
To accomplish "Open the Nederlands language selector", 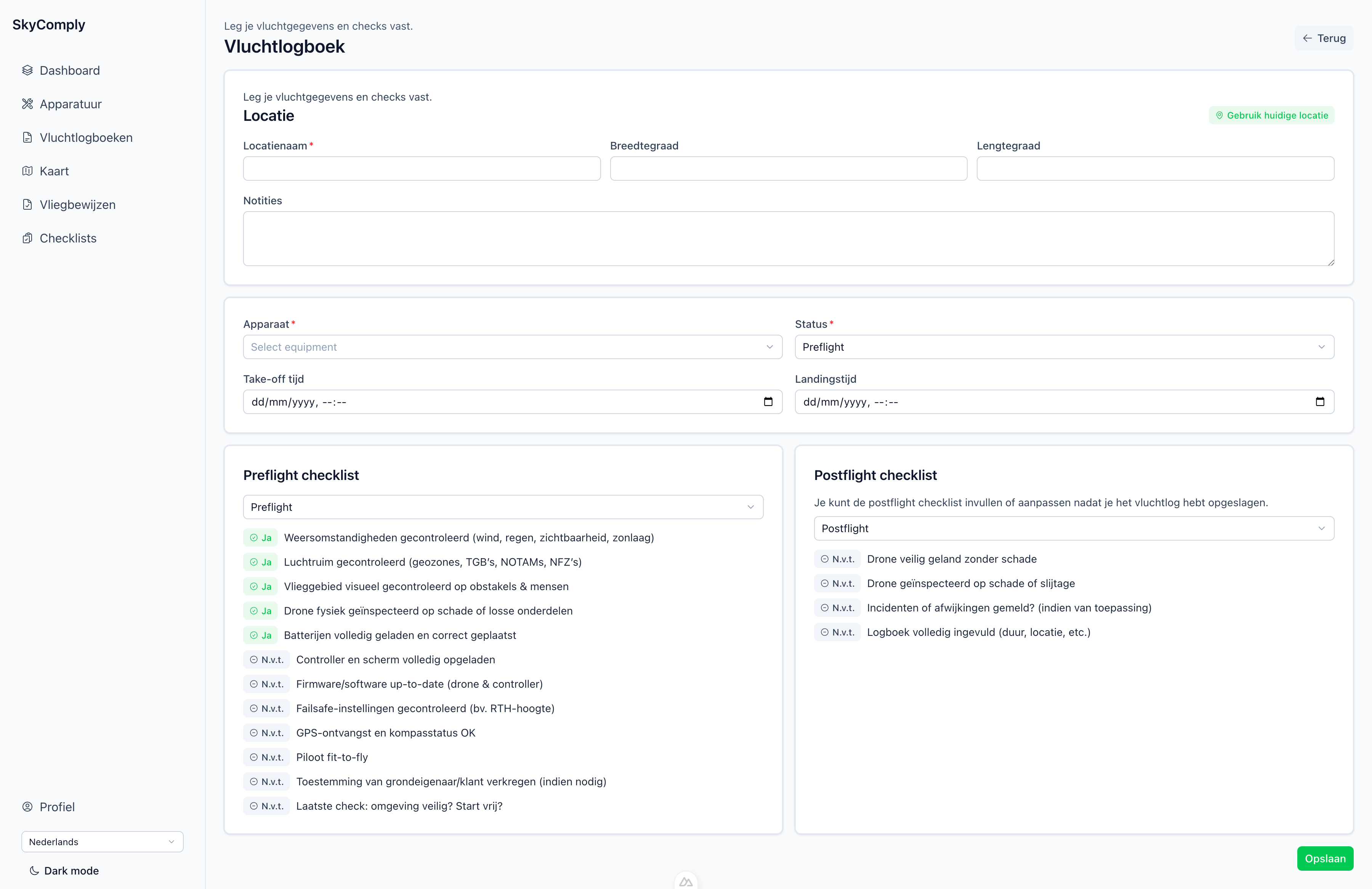I will [x=102, y=842].
